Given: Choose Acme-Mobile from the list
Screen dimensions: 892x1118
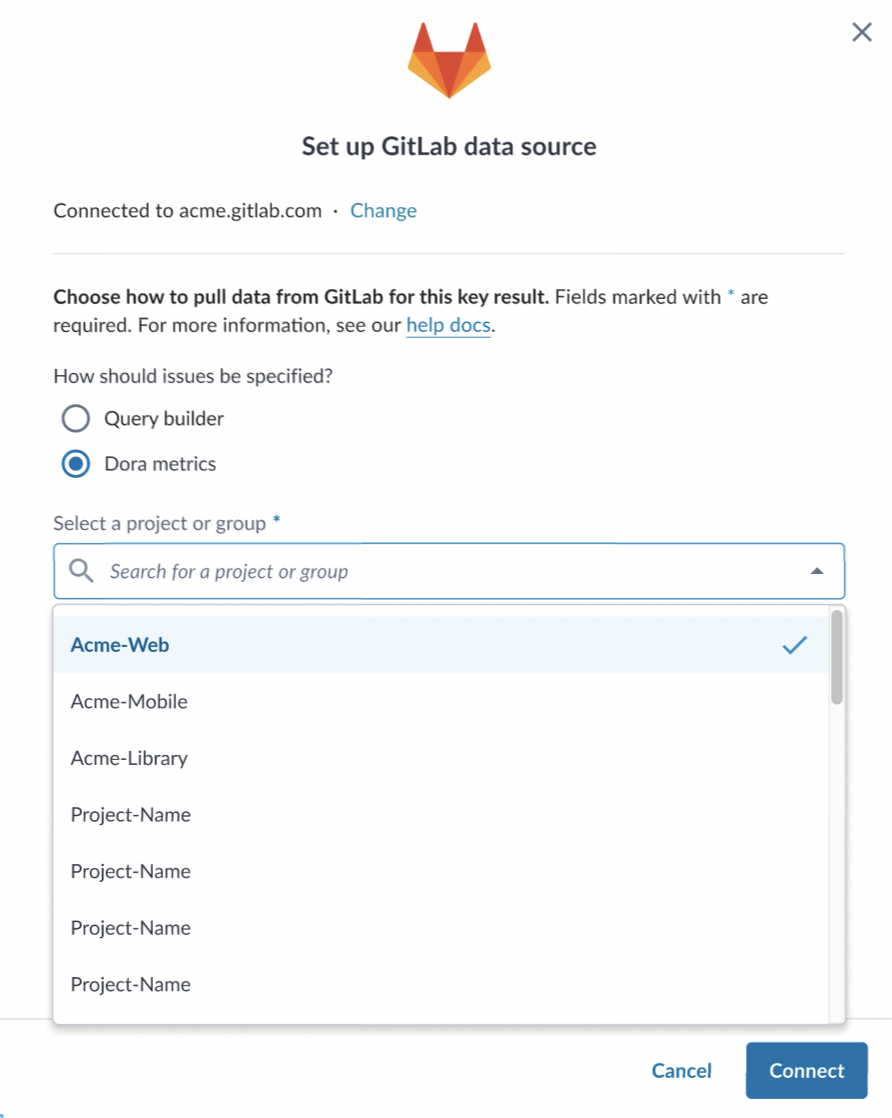Looking at the screenshot, I should (441, 702).
